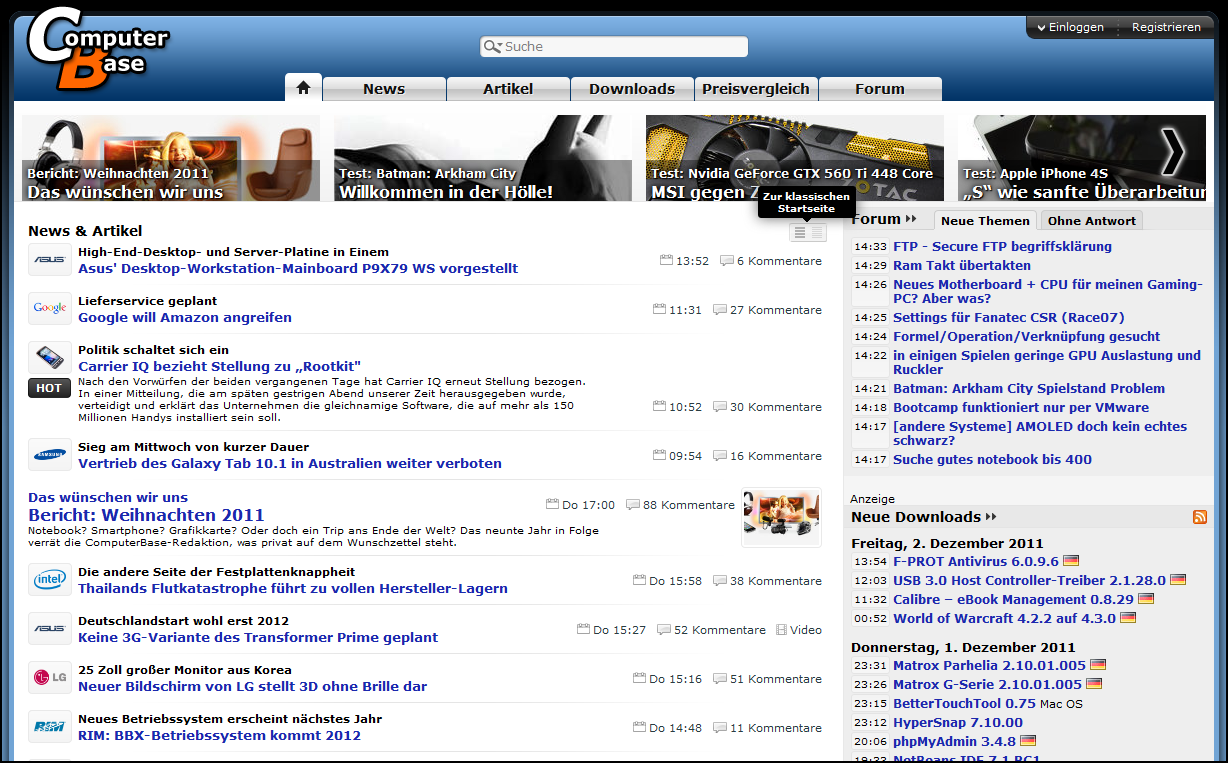Click the flag beside World of Warcraft patch
This screenshot has height=763, width=1228.
click(x=1128, y=618)
